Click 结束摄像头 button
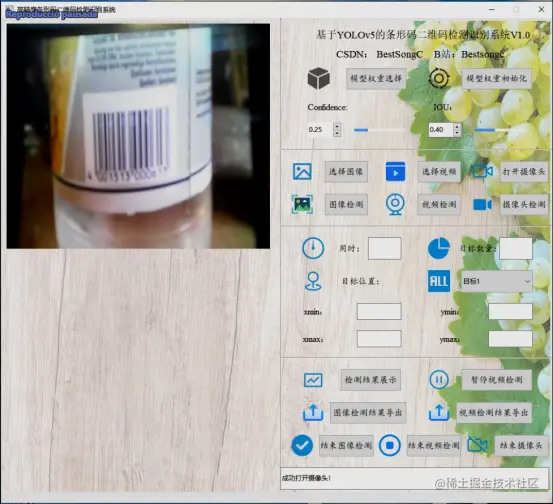 pyautogui.click(x=521, y=446)
